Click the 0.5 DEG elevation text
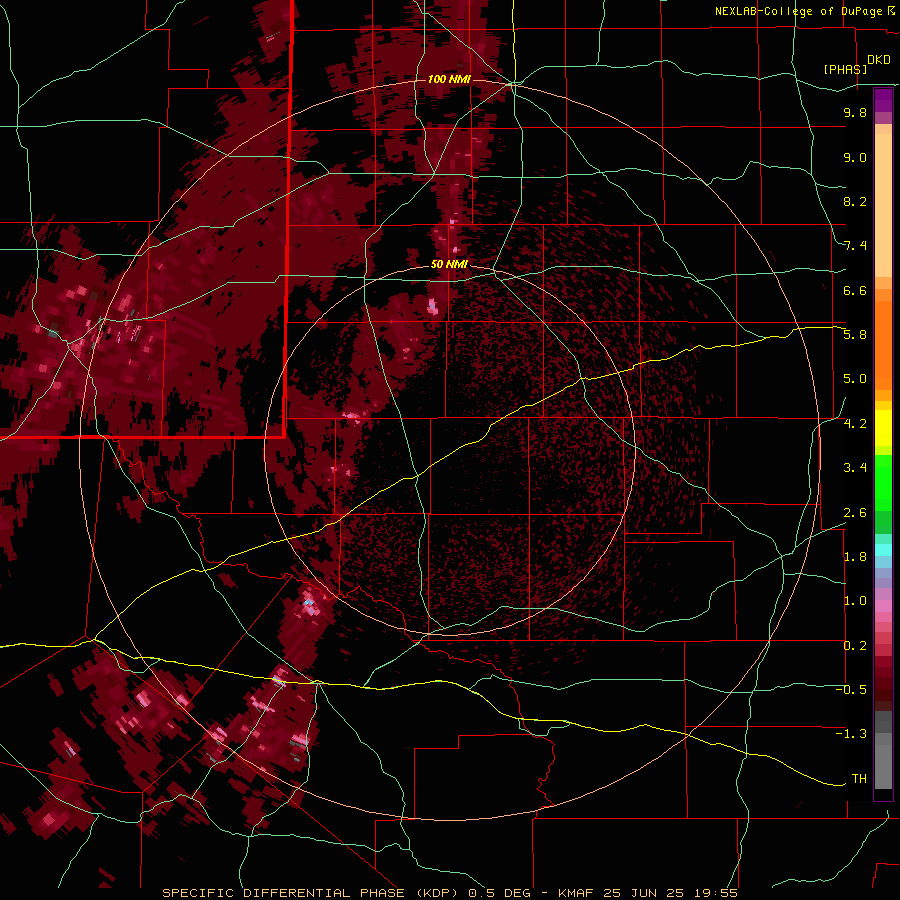 tap(499, 893)
